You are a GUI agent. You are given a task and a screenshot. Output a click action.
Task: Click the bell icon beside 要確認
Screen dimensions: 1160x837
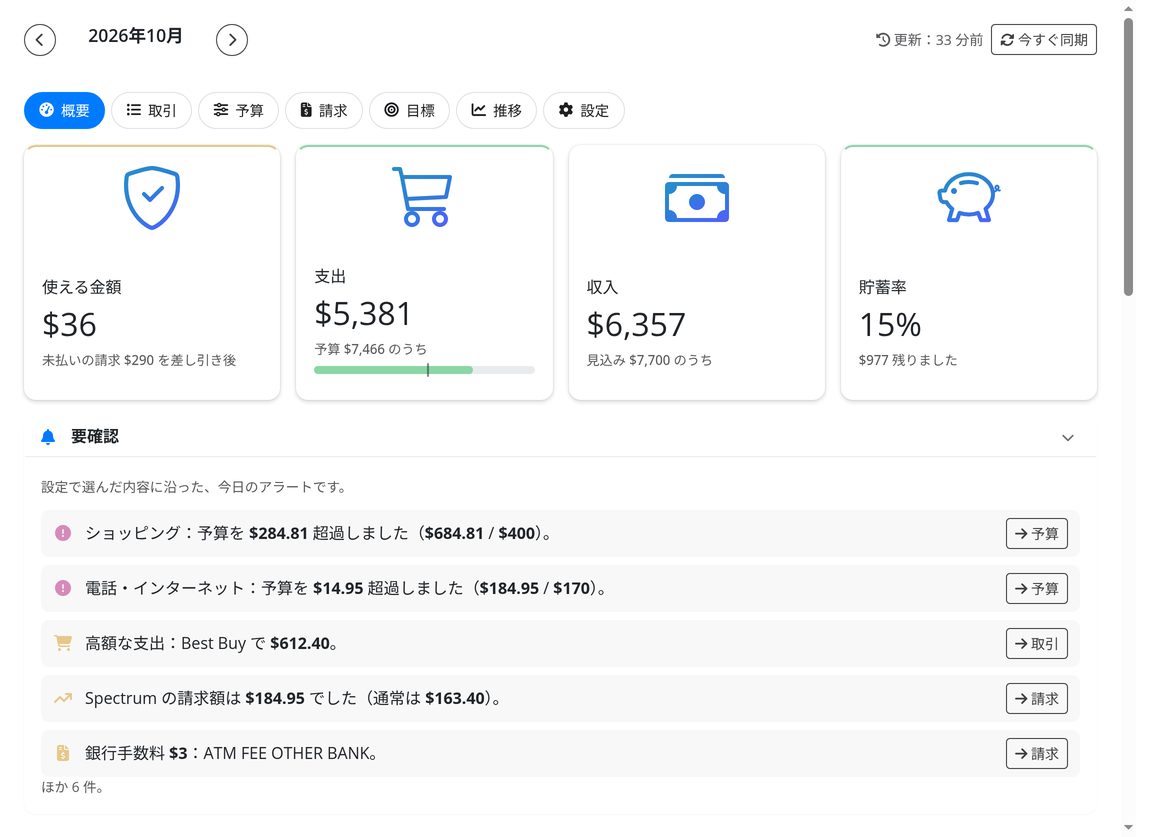[48, 437]
